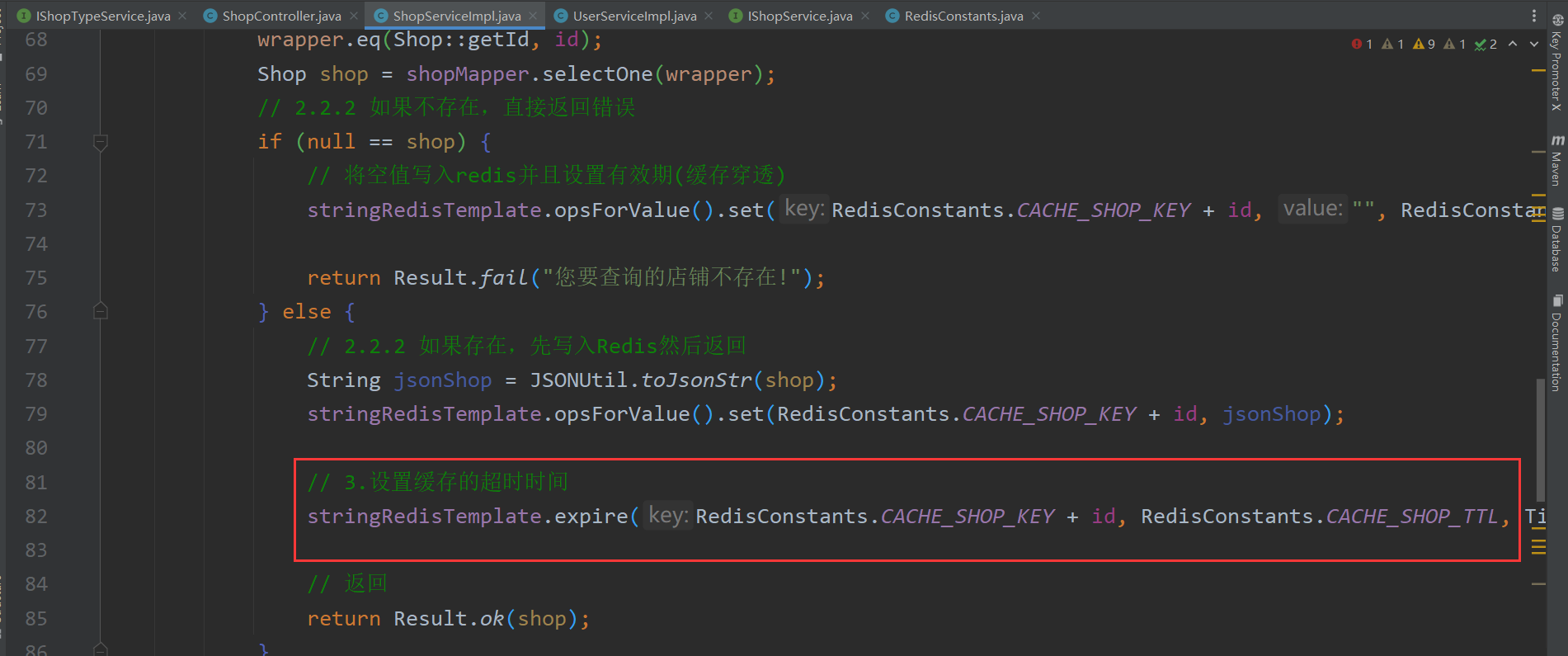1568x656 pixels.
Task: Click 'Result.fail' call on line 75
Action: [460, 278]
